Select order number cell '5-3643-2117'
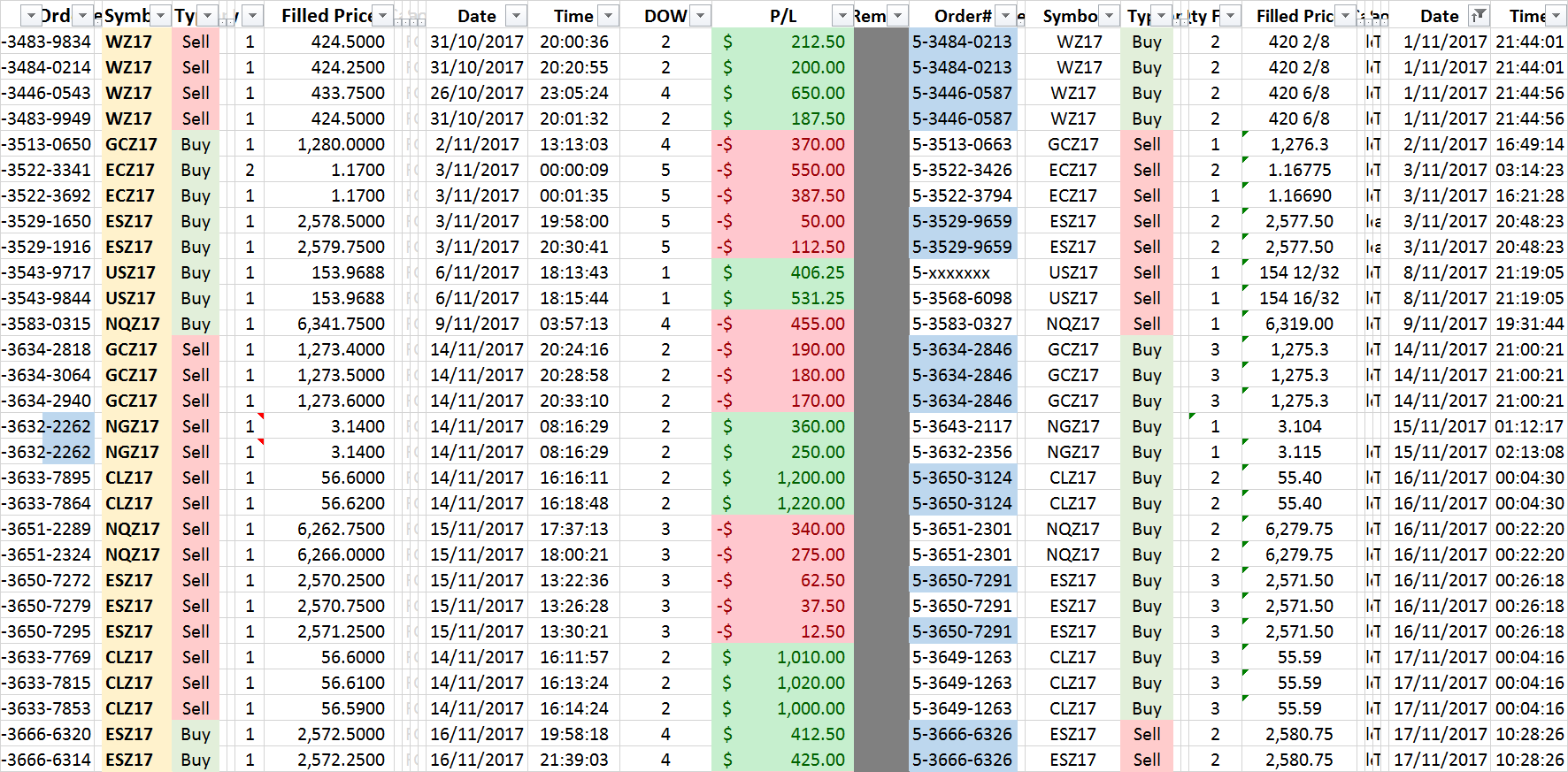The width and height of the screenshot is (1568, 772). tap(963, 426)
